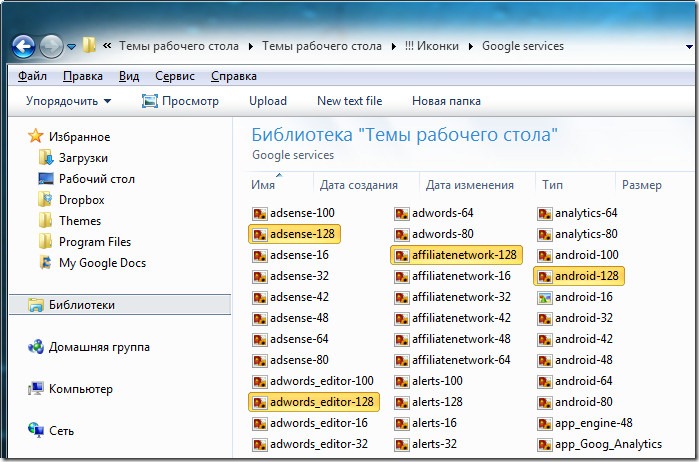Select file alerts-32
Image resolution: width=699 pixels, height=462 pixels.
click(x=426, y=444)
